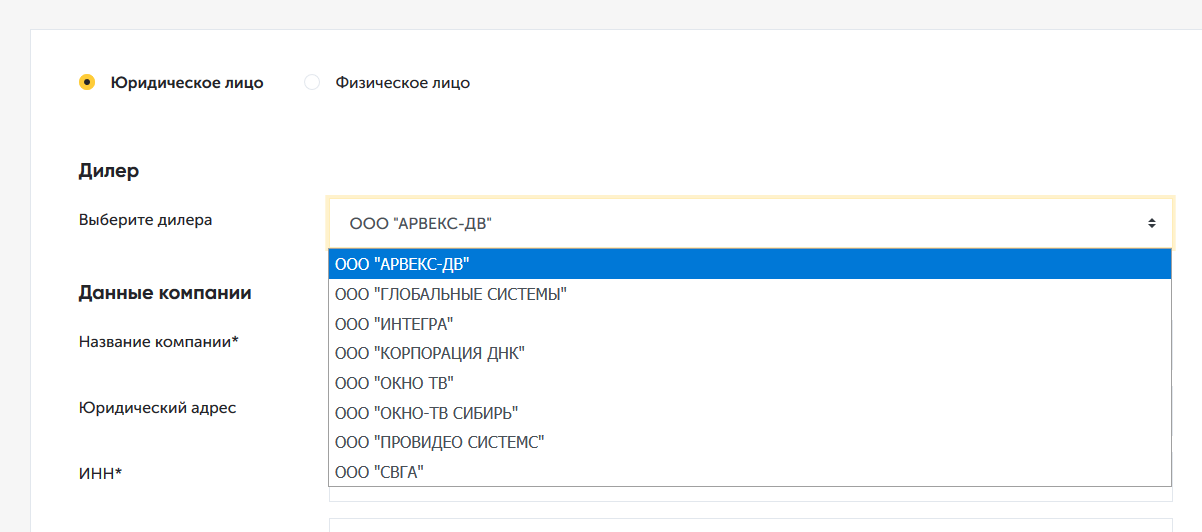The height and width of the screenshot is (532, 1202).
Task: Focus the ИНН input strip below the list
Action: click(x=750, y=494)
